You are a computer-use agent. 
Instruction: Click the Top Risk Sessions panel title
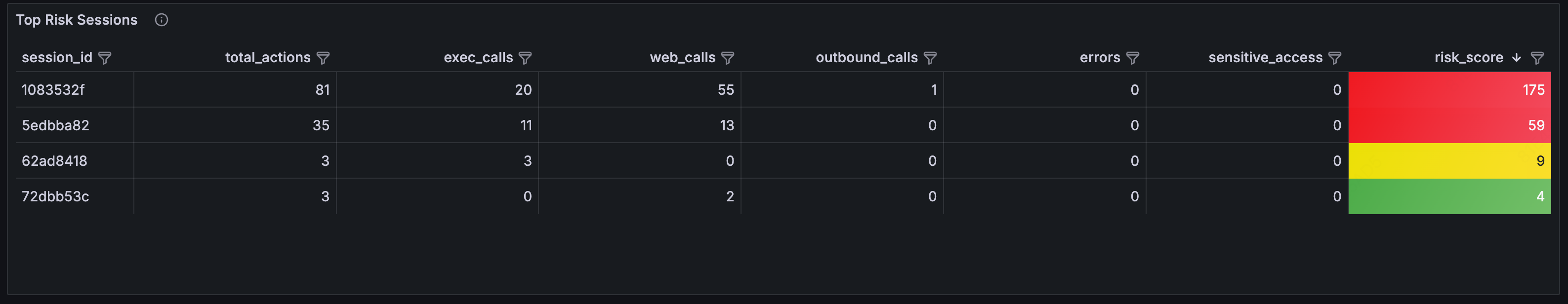coord(77,20)
